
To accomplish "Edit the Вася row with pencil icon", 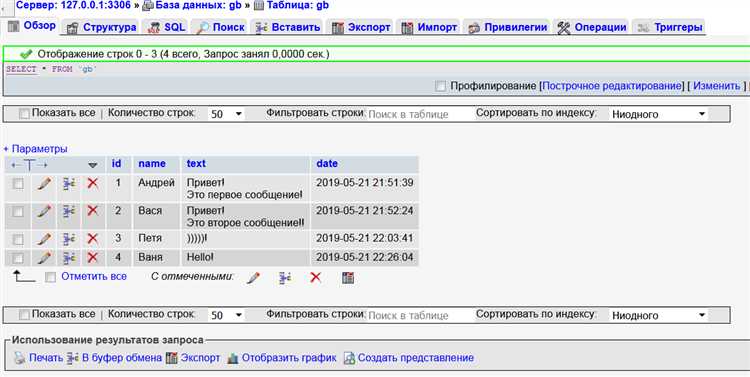I will point(44,211).
